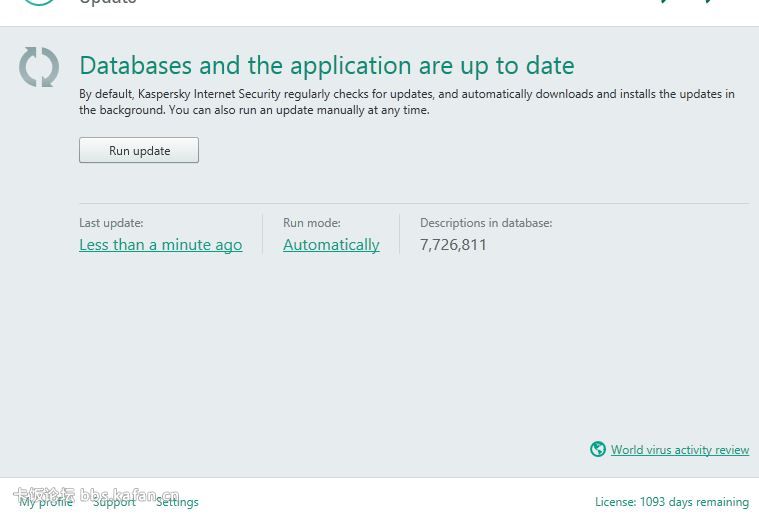Click the update arrows icon

click(x=39, y=67)
